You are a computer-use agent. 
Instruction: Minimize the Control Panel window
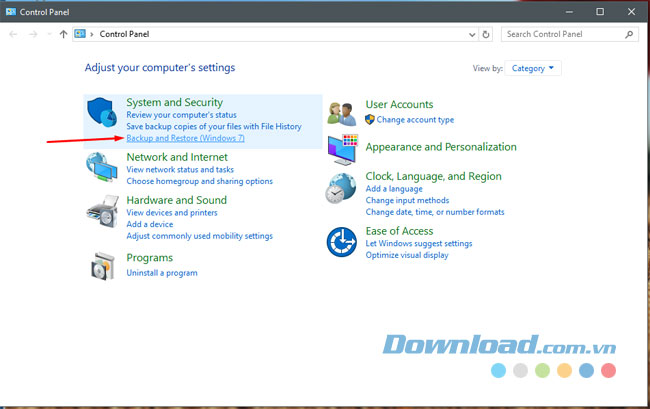coord(569,12)
